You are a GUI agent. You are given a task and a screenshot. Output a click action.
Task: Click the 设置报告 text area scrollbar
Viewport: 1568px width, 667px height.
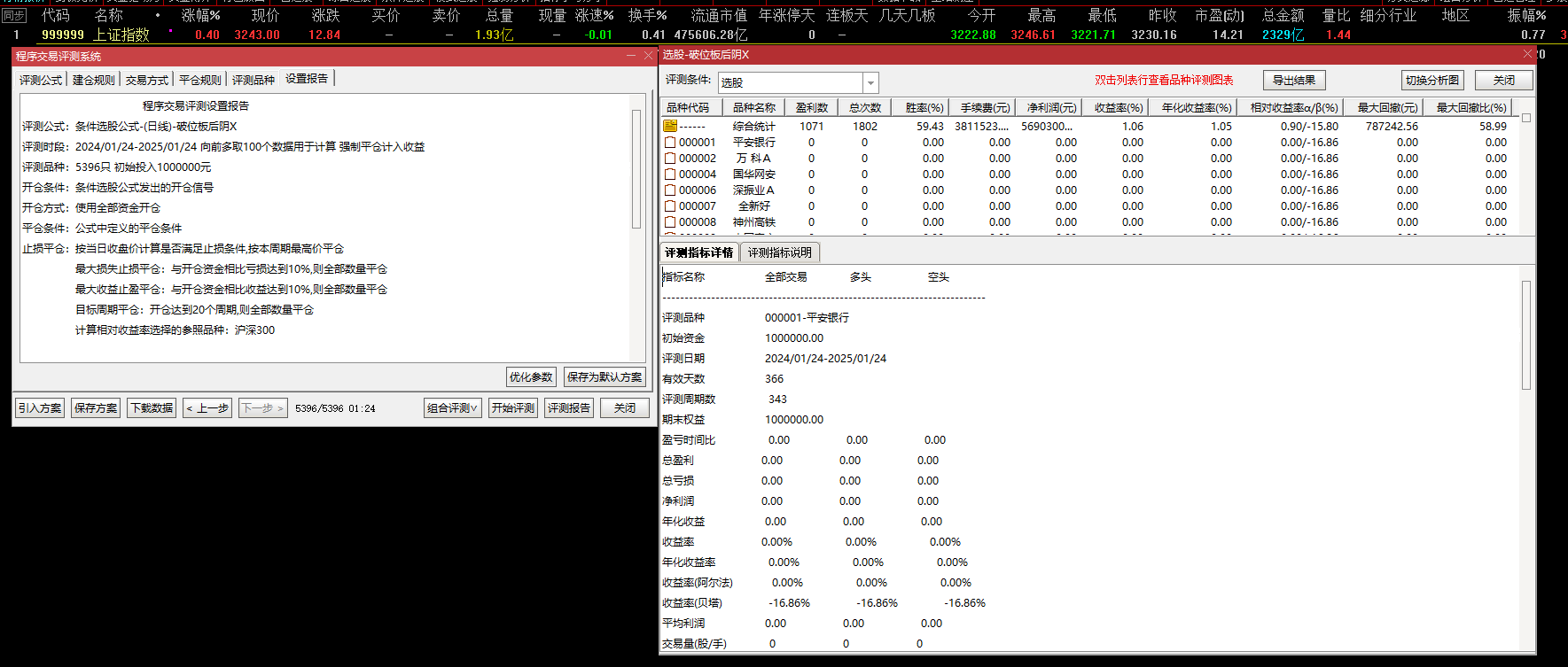[636, 168]
